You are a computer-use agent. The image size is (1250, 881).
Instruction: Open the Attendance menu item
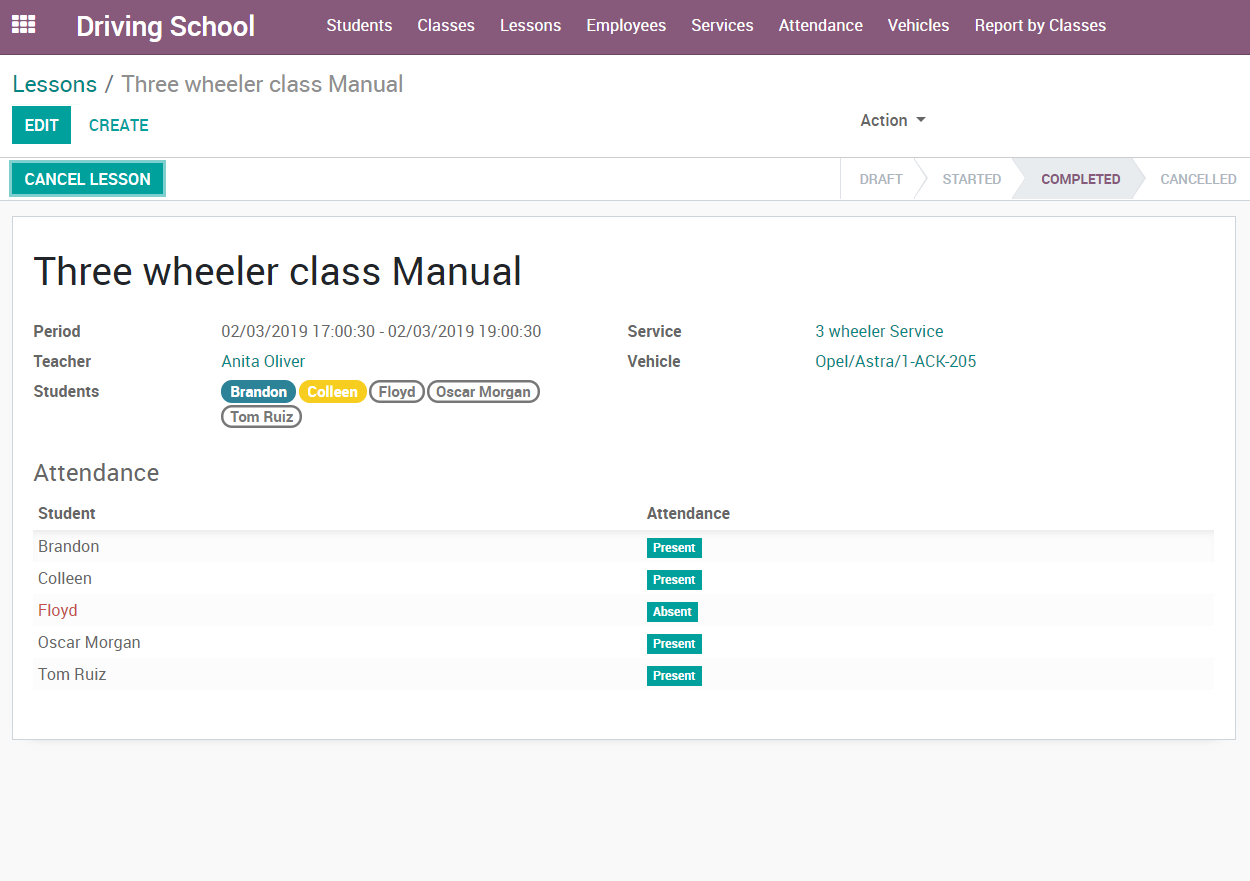tap(820, 26)
